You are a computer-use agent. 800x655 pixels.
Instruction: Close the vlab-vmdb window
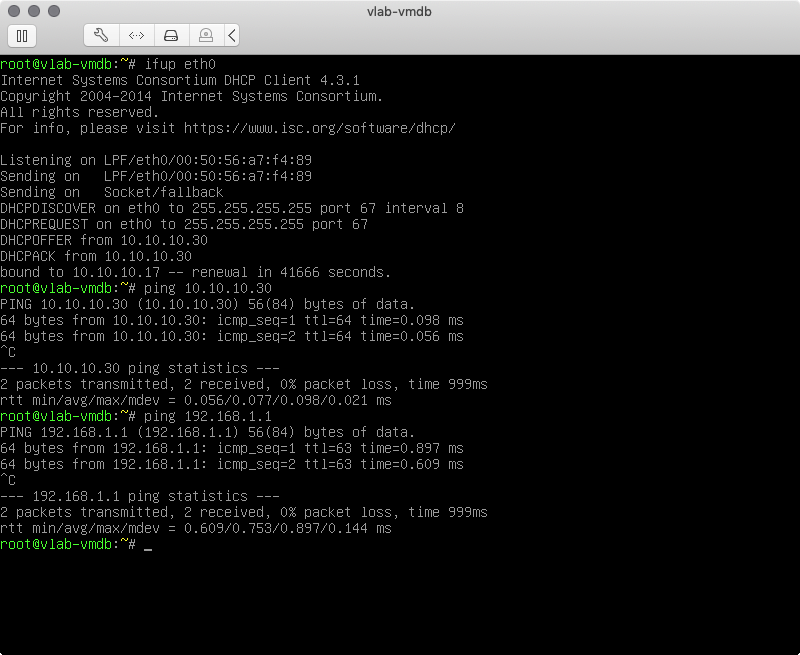pos(13,11)
